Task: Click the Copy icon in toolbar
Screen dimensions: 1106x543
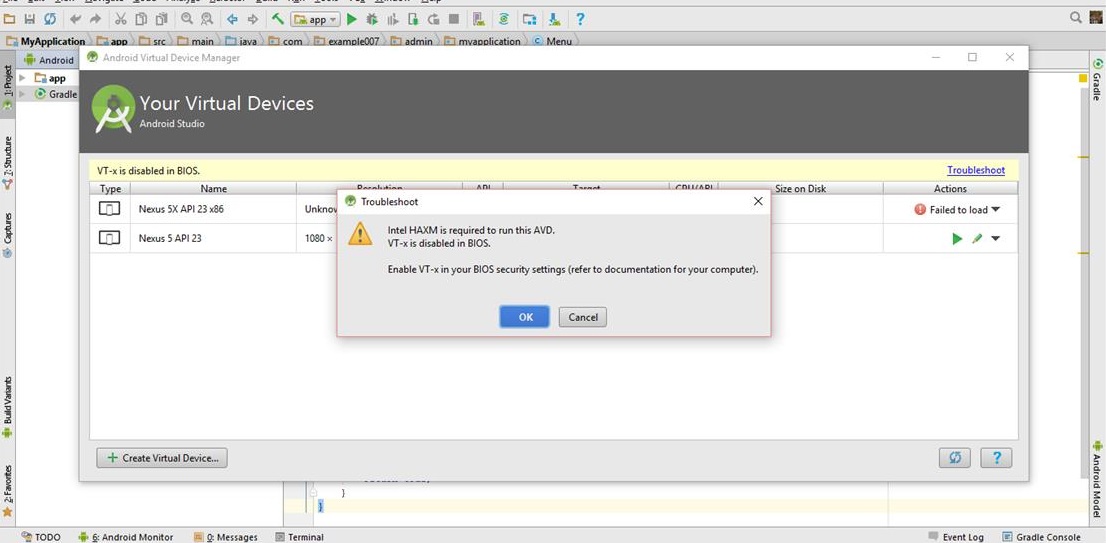Action: click(141, 19)
